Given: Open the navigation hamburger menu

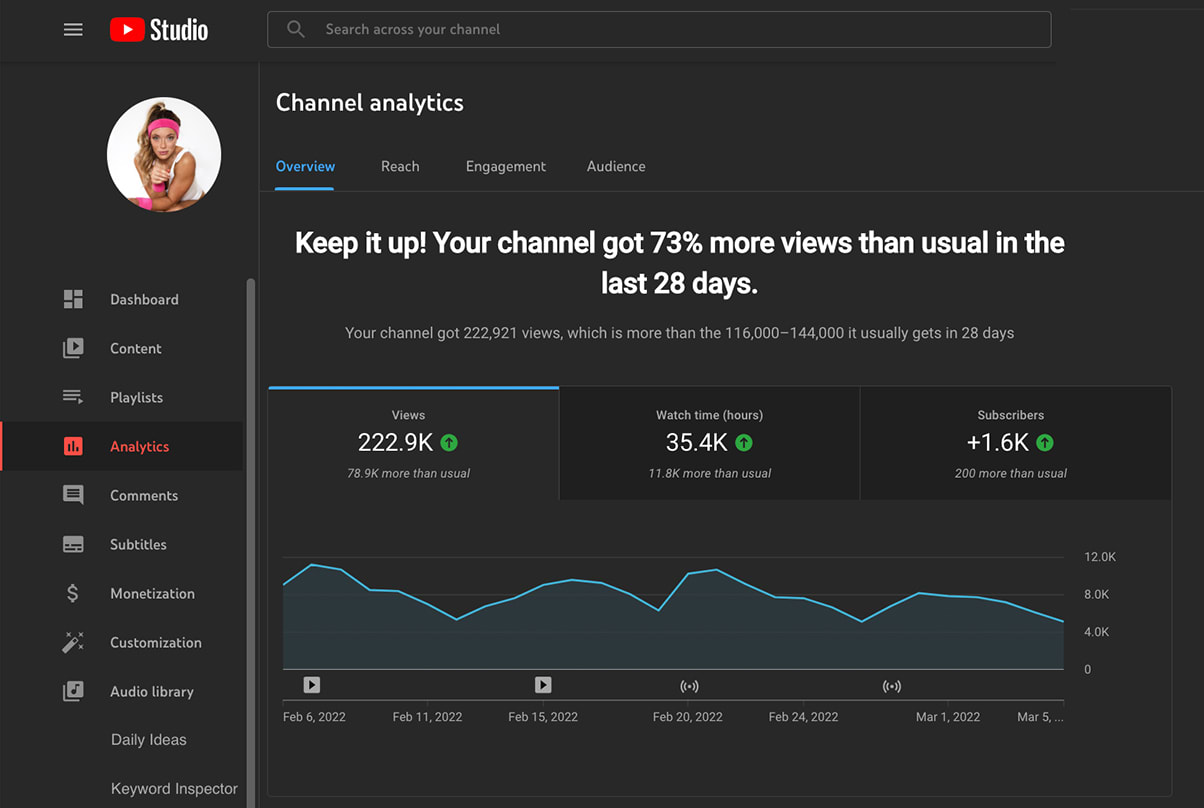Looking at the screenshot, I should tap(73, 29).
